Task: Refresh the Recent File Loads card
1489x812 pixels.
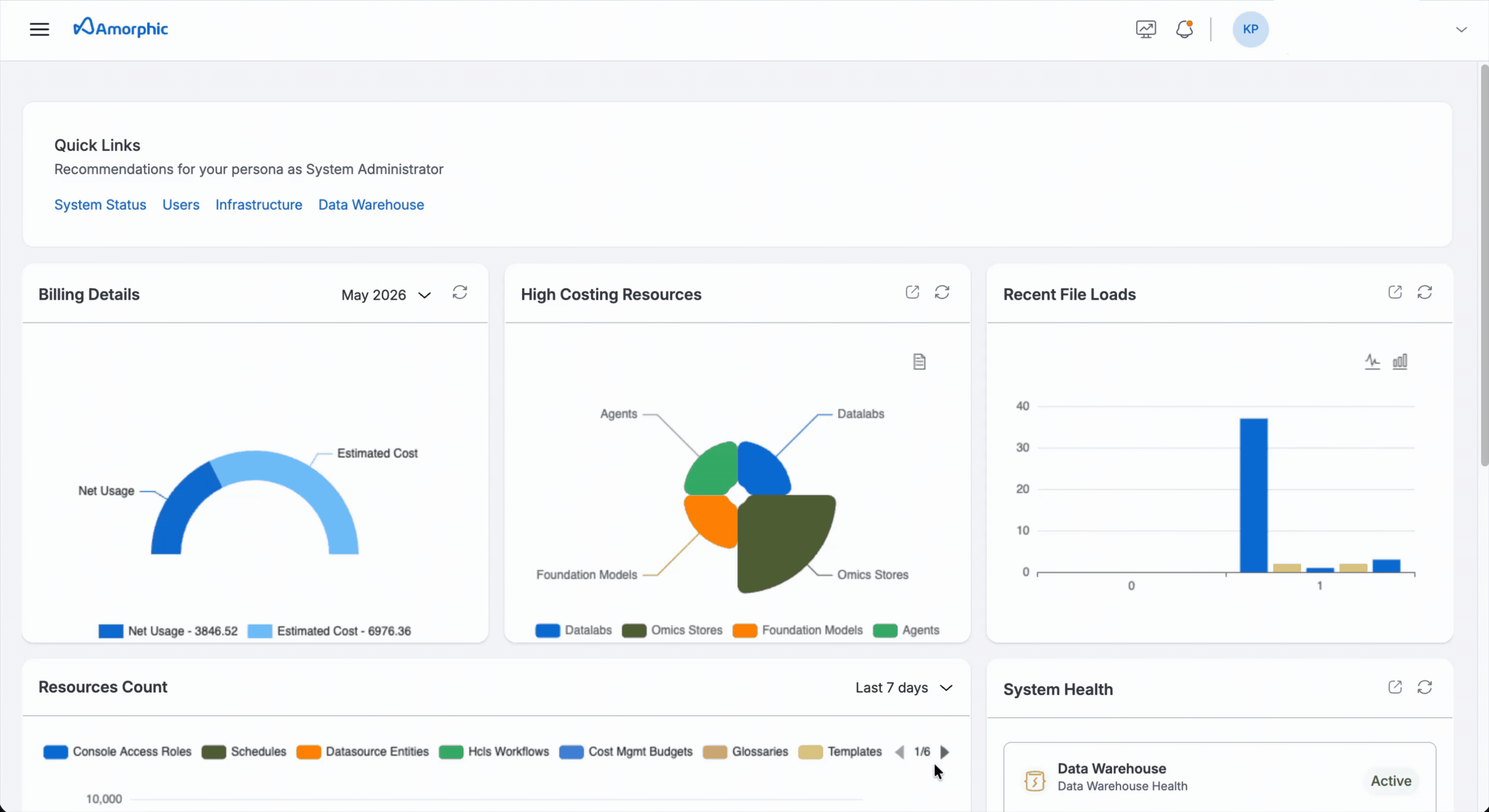Action: point(1425,292)
